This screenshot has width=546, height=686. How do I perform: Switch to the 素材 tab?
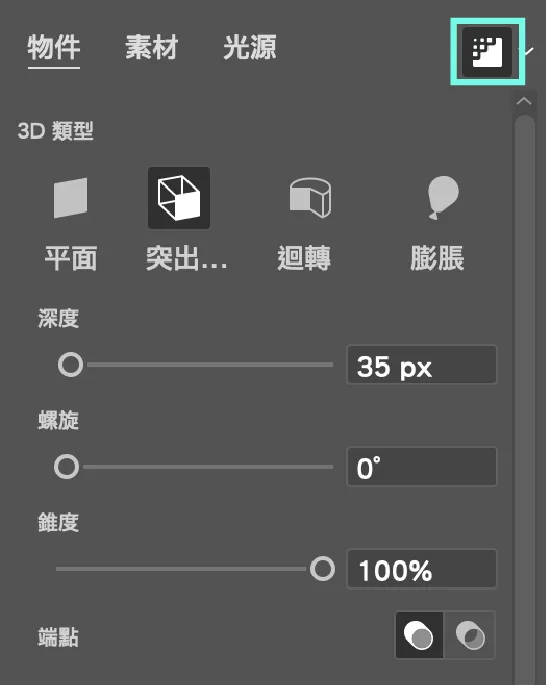click(x=152, y=47)
